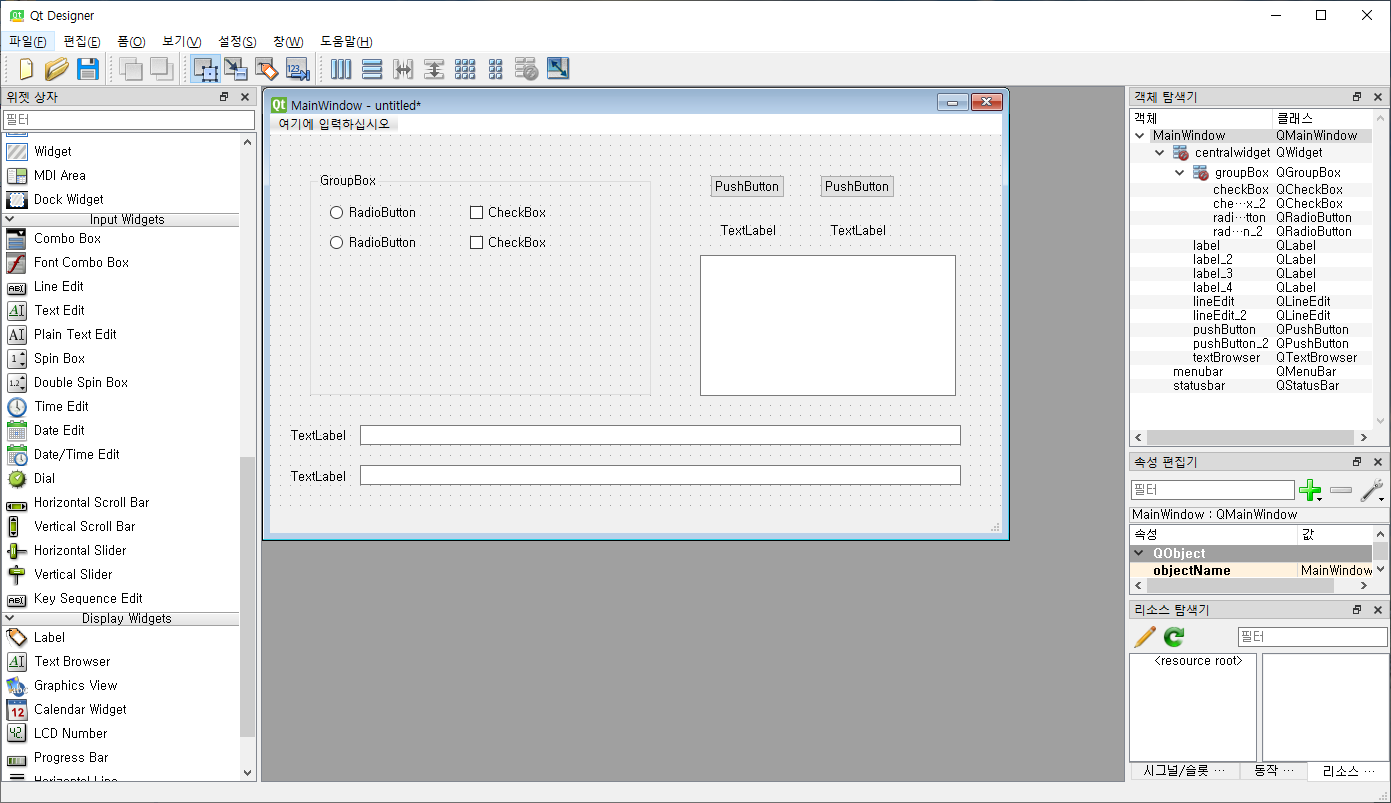
Task: Click the 여기에 입력하십시오 menu placeholder
Action: (x=334, y=124)
